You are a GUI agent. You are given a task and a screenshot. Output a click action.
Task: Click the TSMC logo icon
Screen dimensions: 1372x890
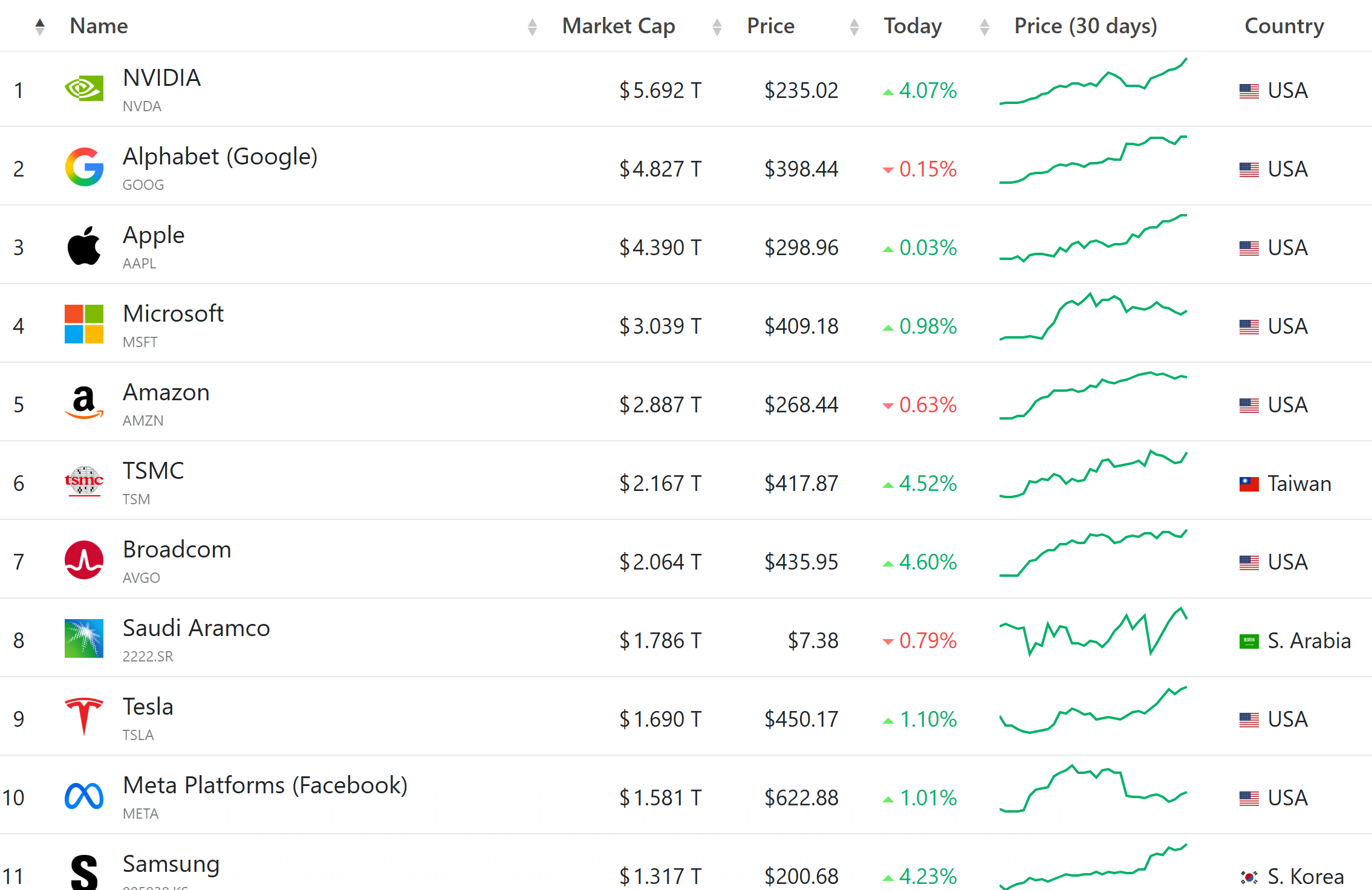tap(84, 481)
